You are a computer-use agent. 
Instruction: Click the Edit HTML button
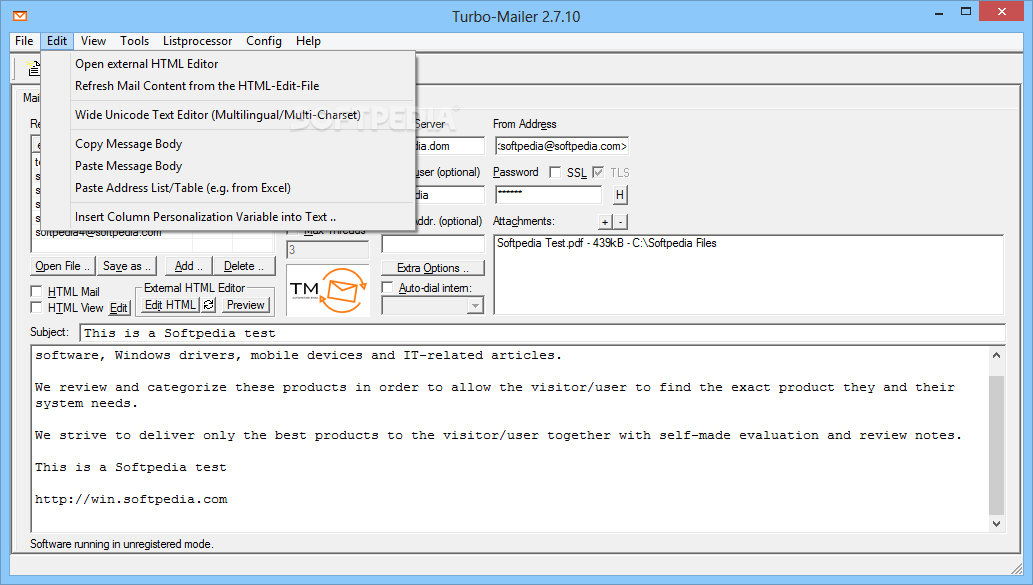click(x=170, y=305)
